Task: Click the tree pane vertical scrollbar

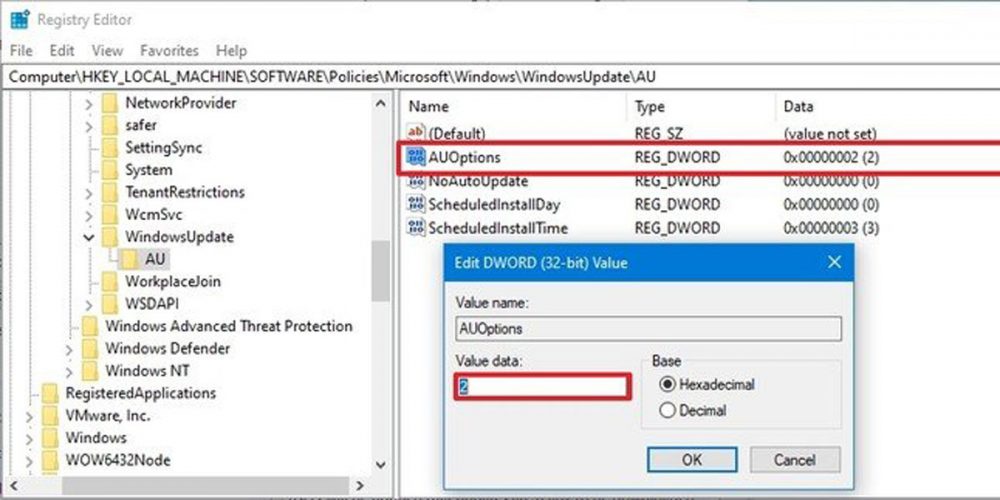Action: click(380, 270)
